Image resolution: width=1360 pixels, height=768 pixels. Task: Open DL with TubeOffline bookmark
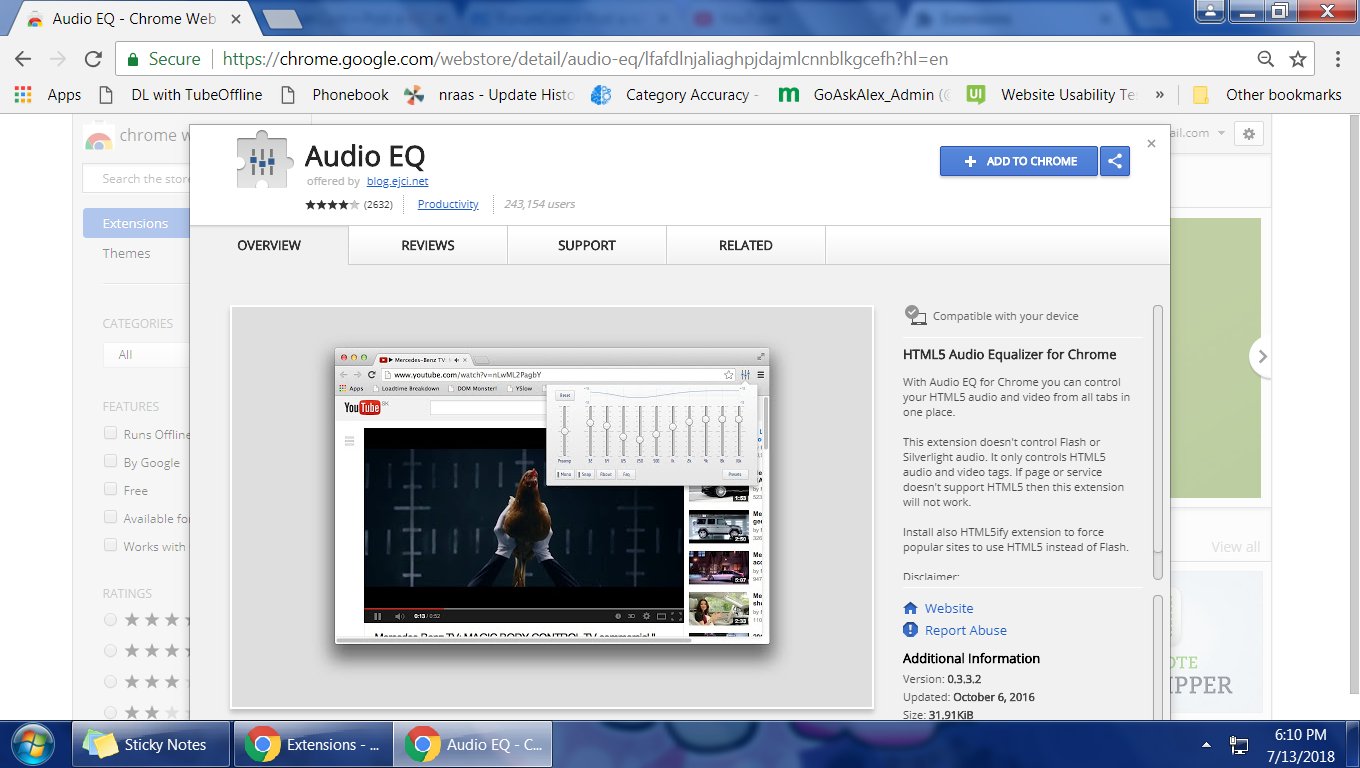180,94
